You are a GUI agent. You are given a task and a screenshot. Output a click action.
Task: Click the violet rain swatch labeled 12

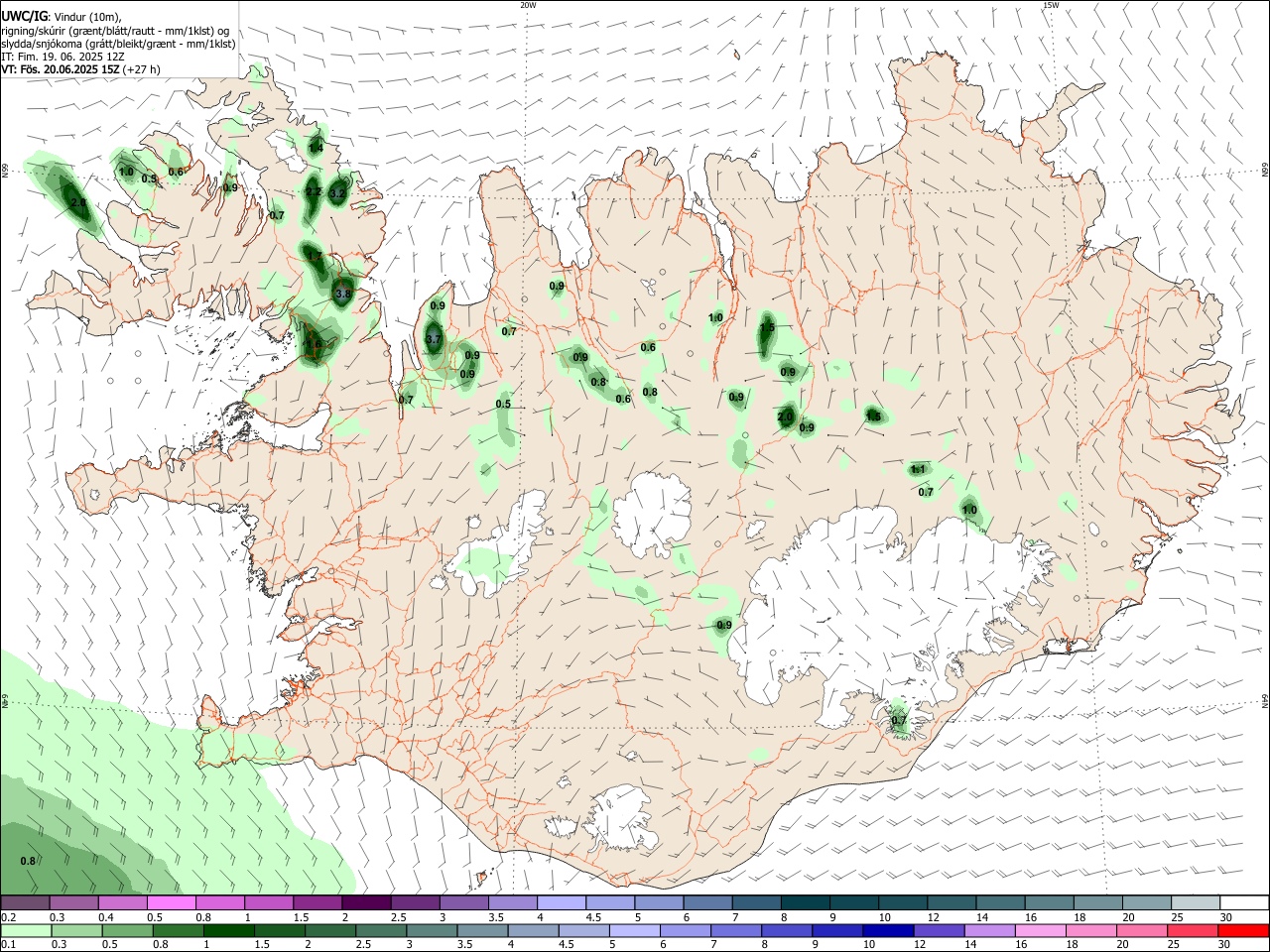pos(938,931)
